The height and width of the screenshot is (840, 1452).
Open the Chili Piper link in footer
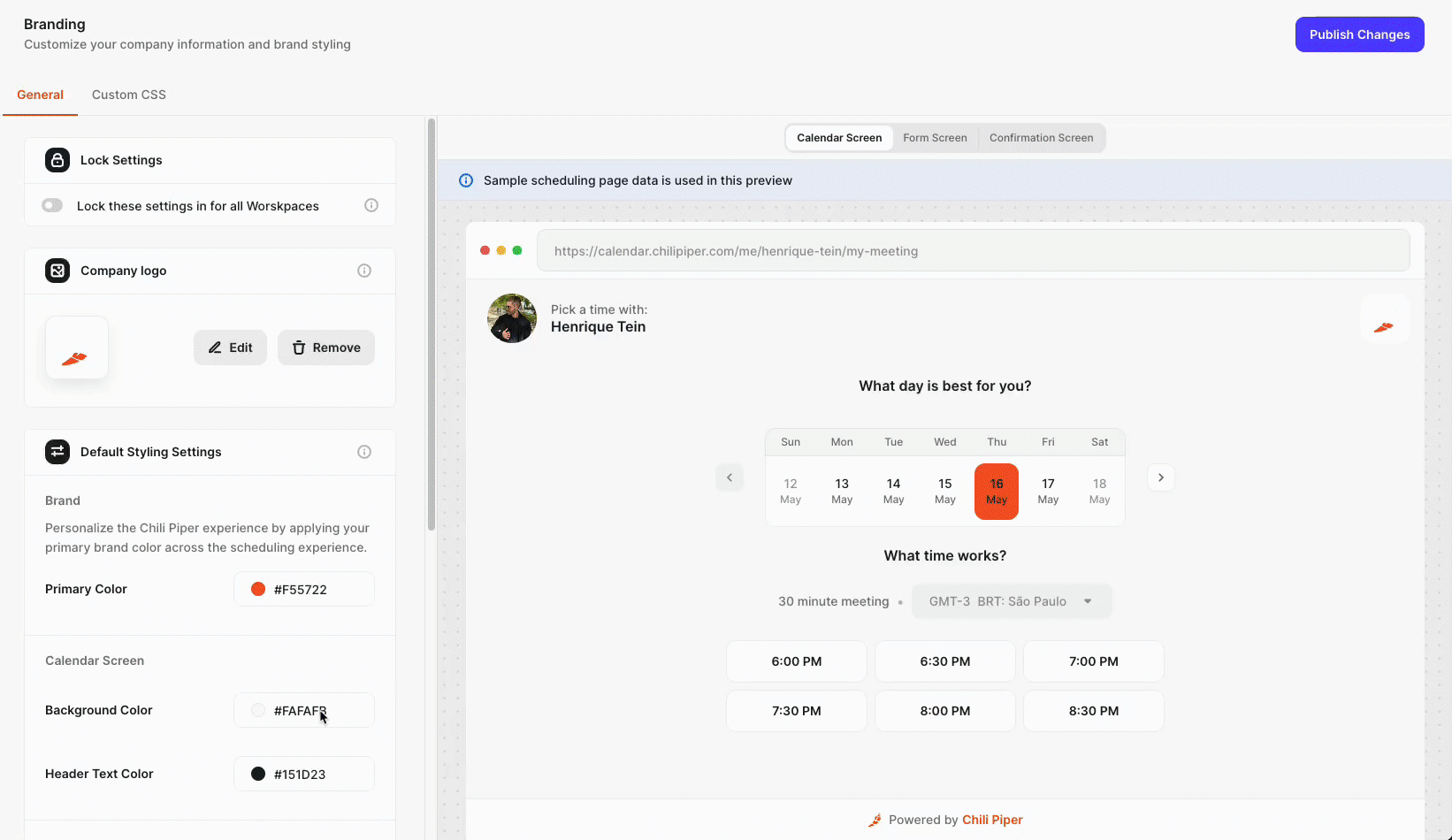pyautogui.click(x=992, y=820)
